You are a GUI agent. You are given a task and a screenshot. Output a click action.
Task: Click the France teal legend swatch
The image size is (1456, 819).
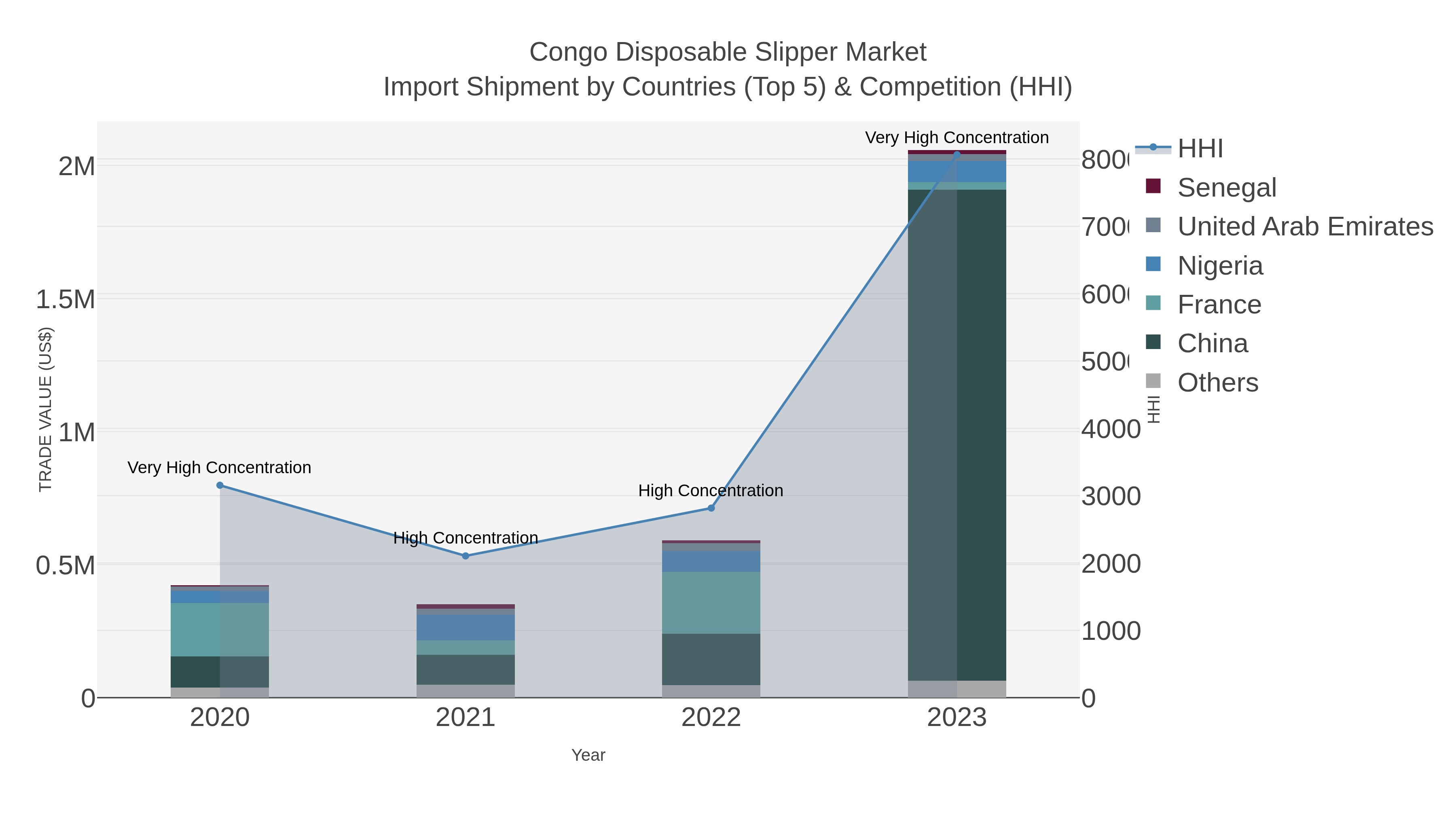[1153, 303]
